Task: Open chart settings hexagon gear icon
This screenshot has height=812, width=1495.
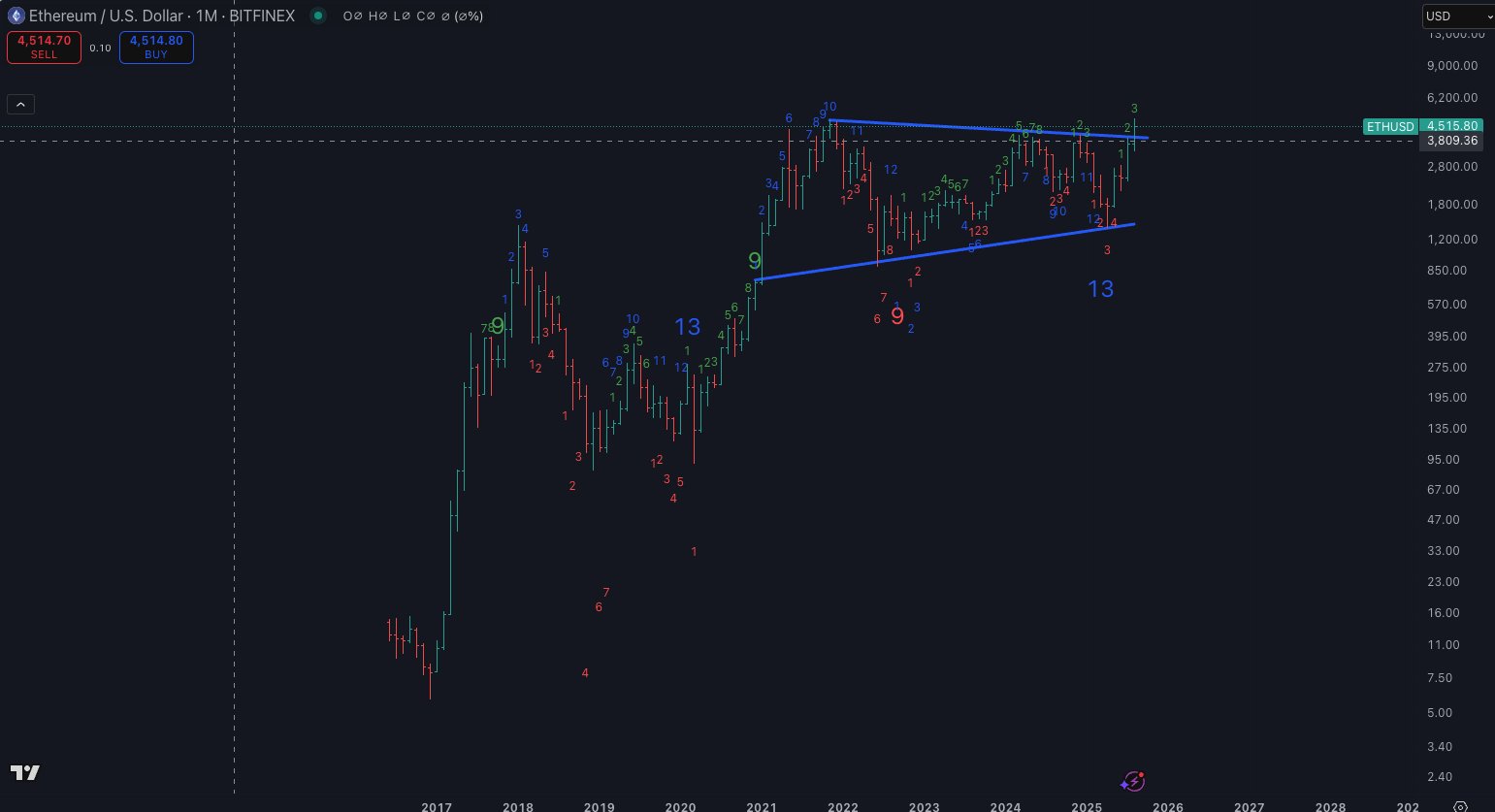Action: pyautogui.click(x=1461, y=806)
